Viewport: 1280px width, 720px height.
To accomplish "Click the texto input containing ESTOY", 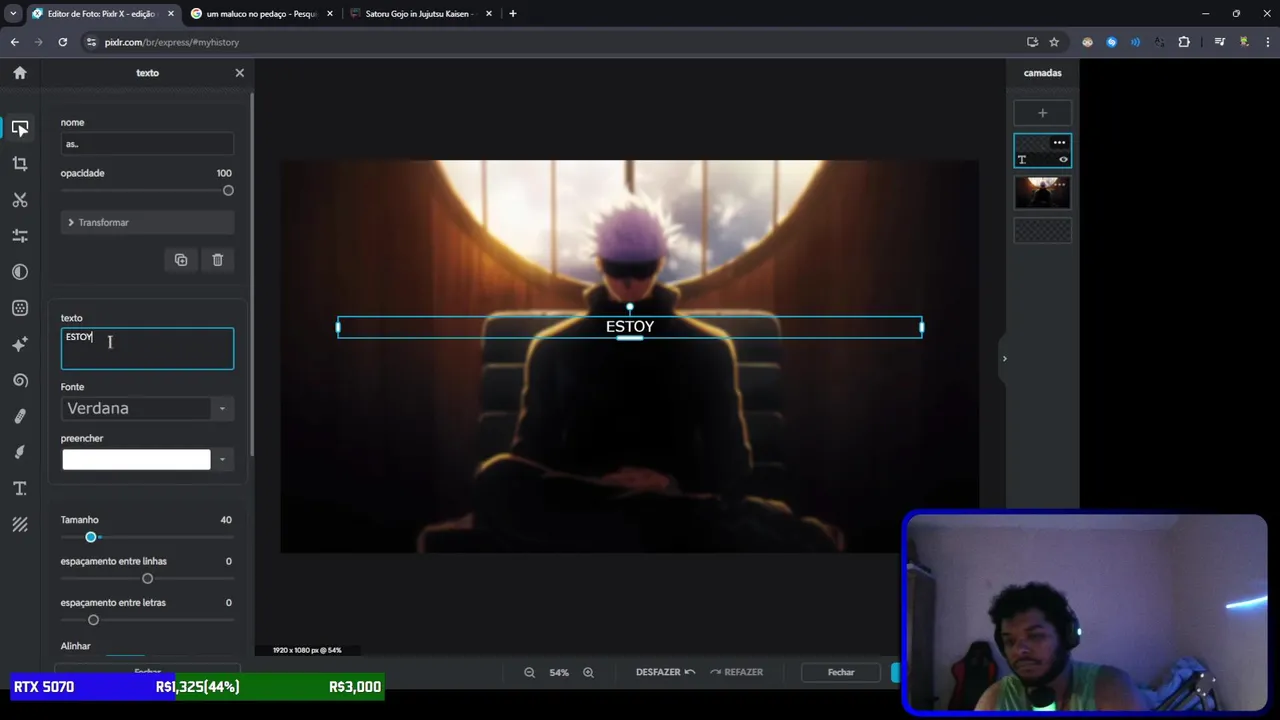I will (147, 349).
